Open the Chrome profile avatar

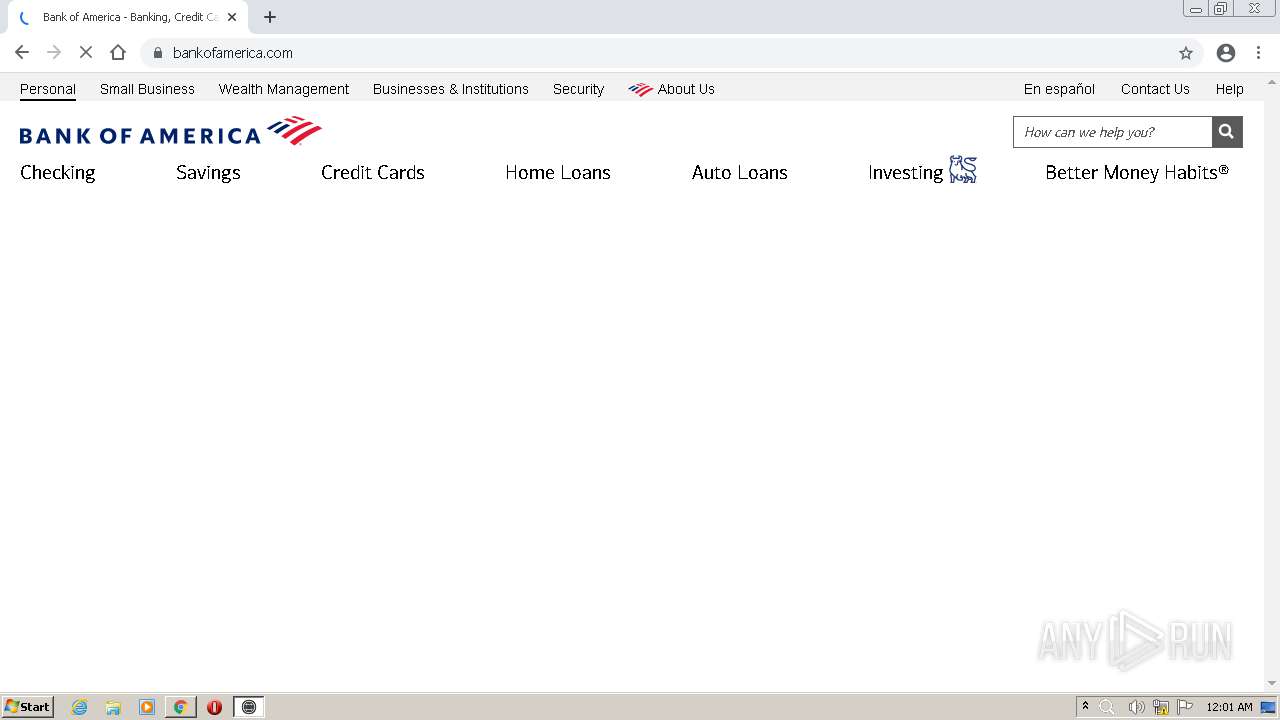[1226, 53]
